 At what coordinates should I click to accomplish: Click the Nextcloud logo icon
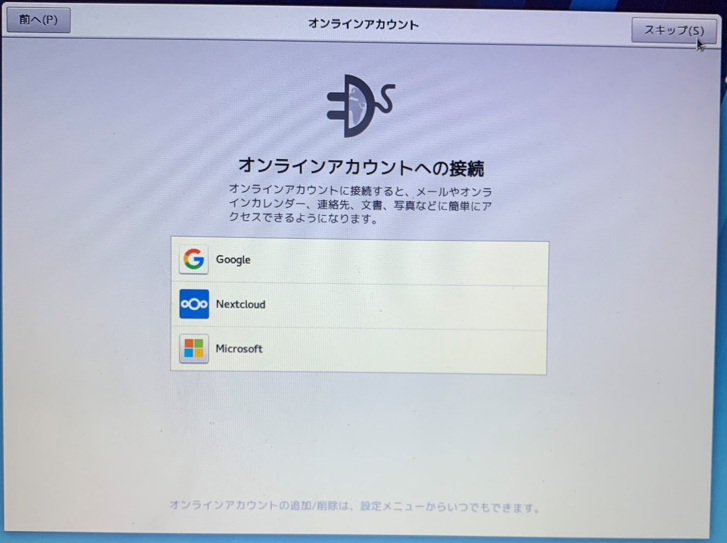click(x=194, y=304)
